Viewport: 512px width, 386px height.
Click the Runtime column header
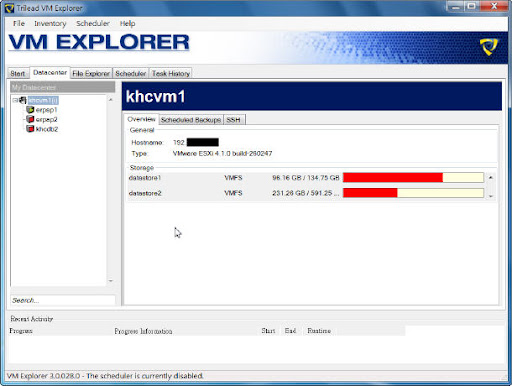tap(319, 331)
